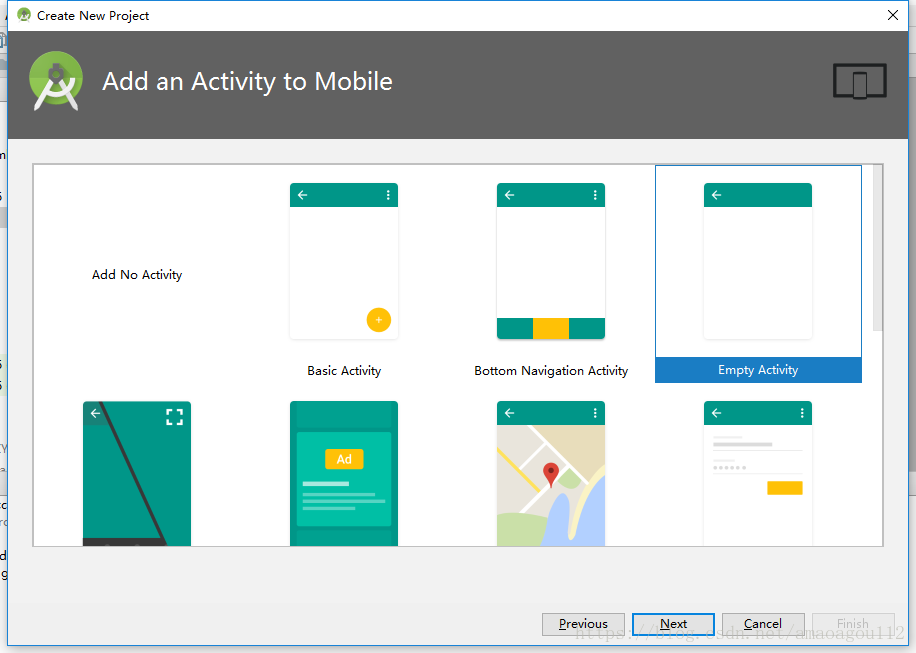Click overflow dots in Google Maps preview

point(595,413)
